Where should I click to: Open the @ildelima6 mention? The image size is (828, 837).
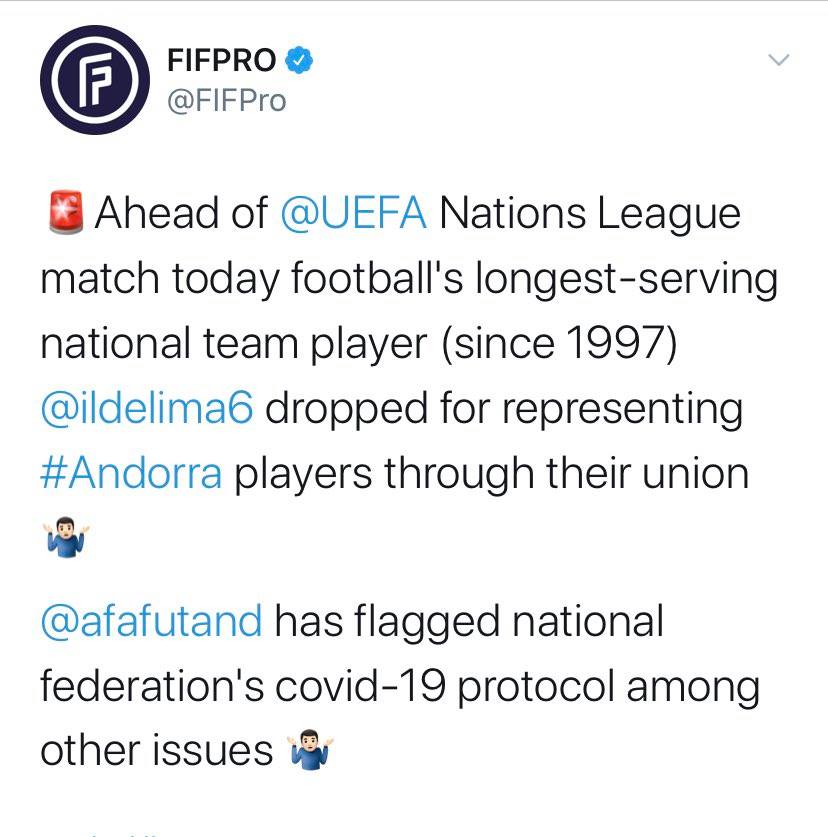click(x=147, y=408)
